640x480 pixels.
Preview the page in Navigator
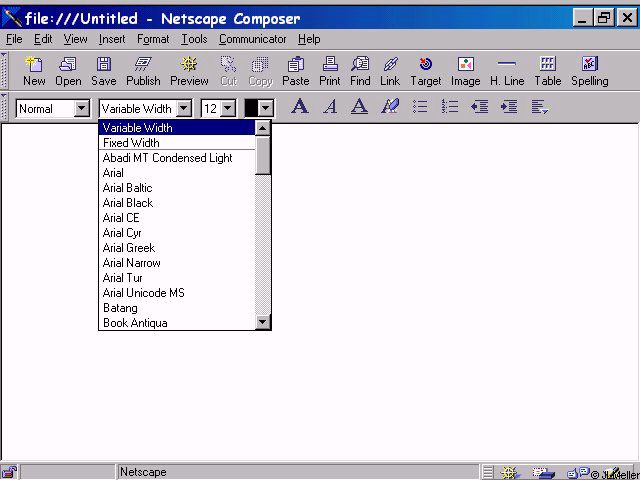coord(189,71)
